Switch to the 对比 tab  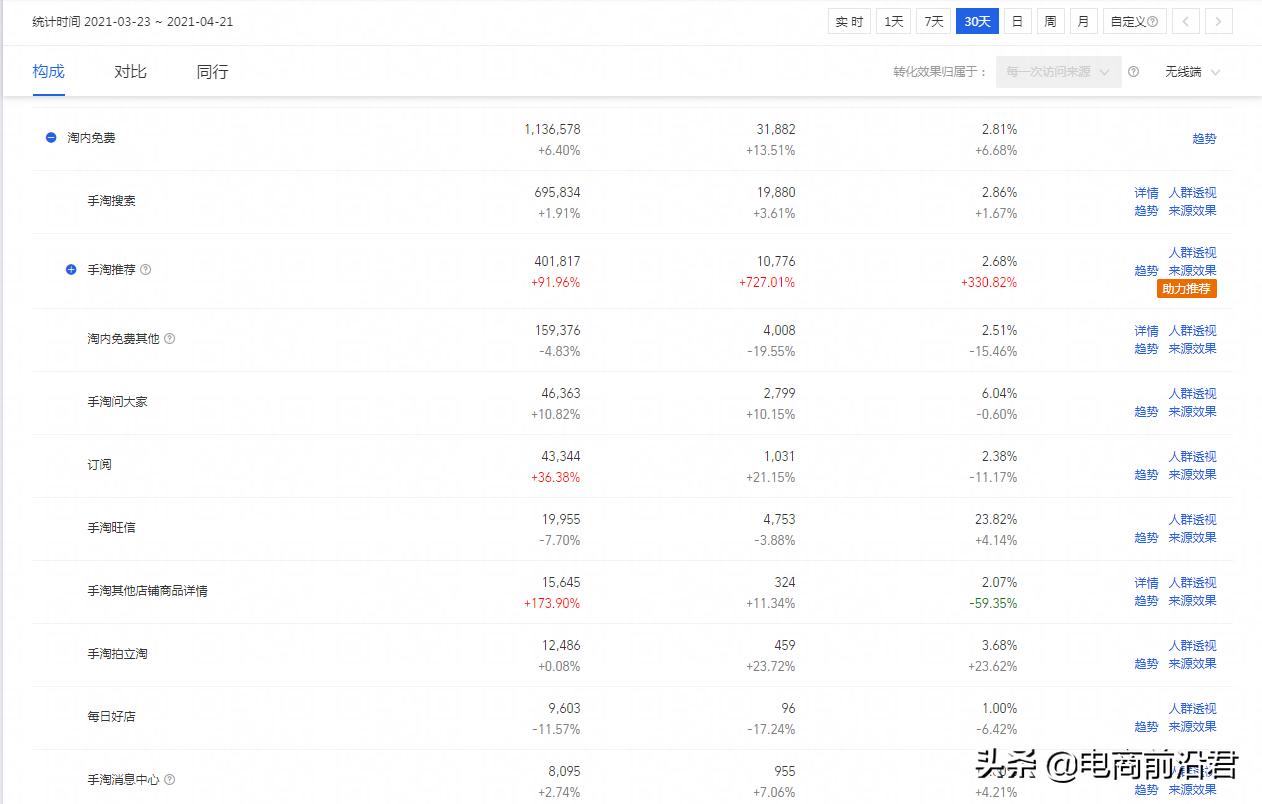[x=130, y=71]
